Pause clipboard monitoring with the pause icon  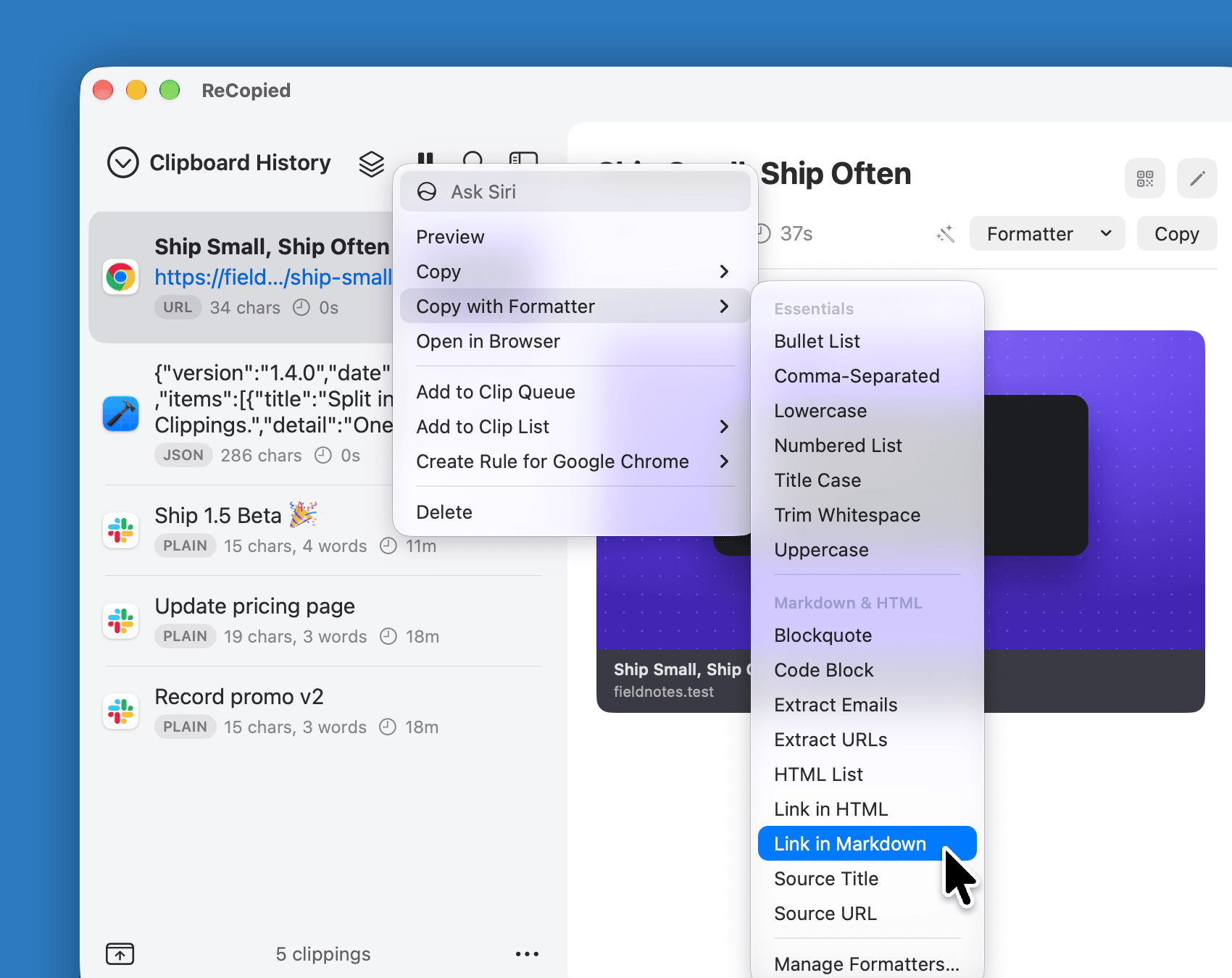[x=425, y=159]
